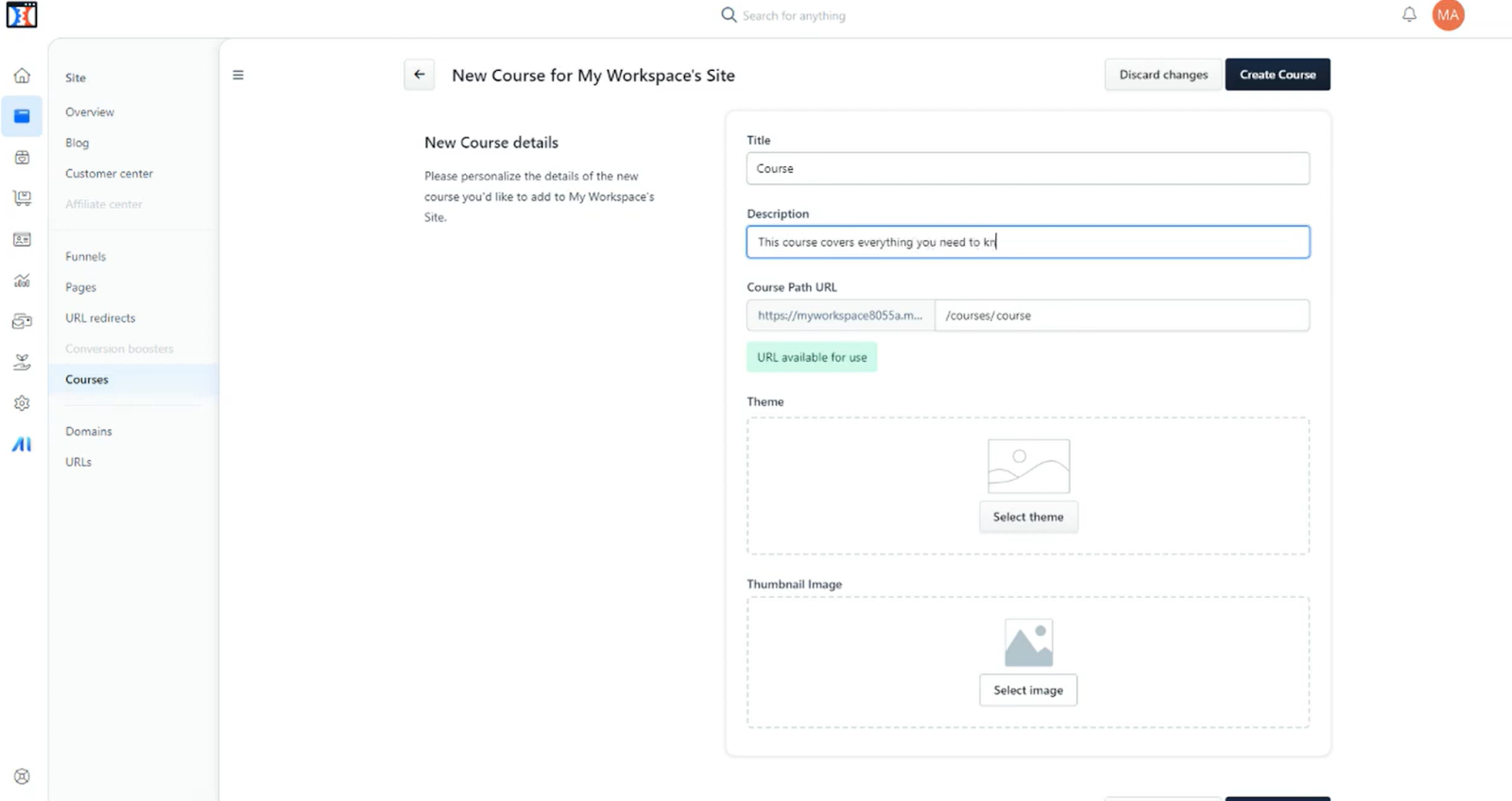Open the help lifebuoy icon

tap(22, 776)
